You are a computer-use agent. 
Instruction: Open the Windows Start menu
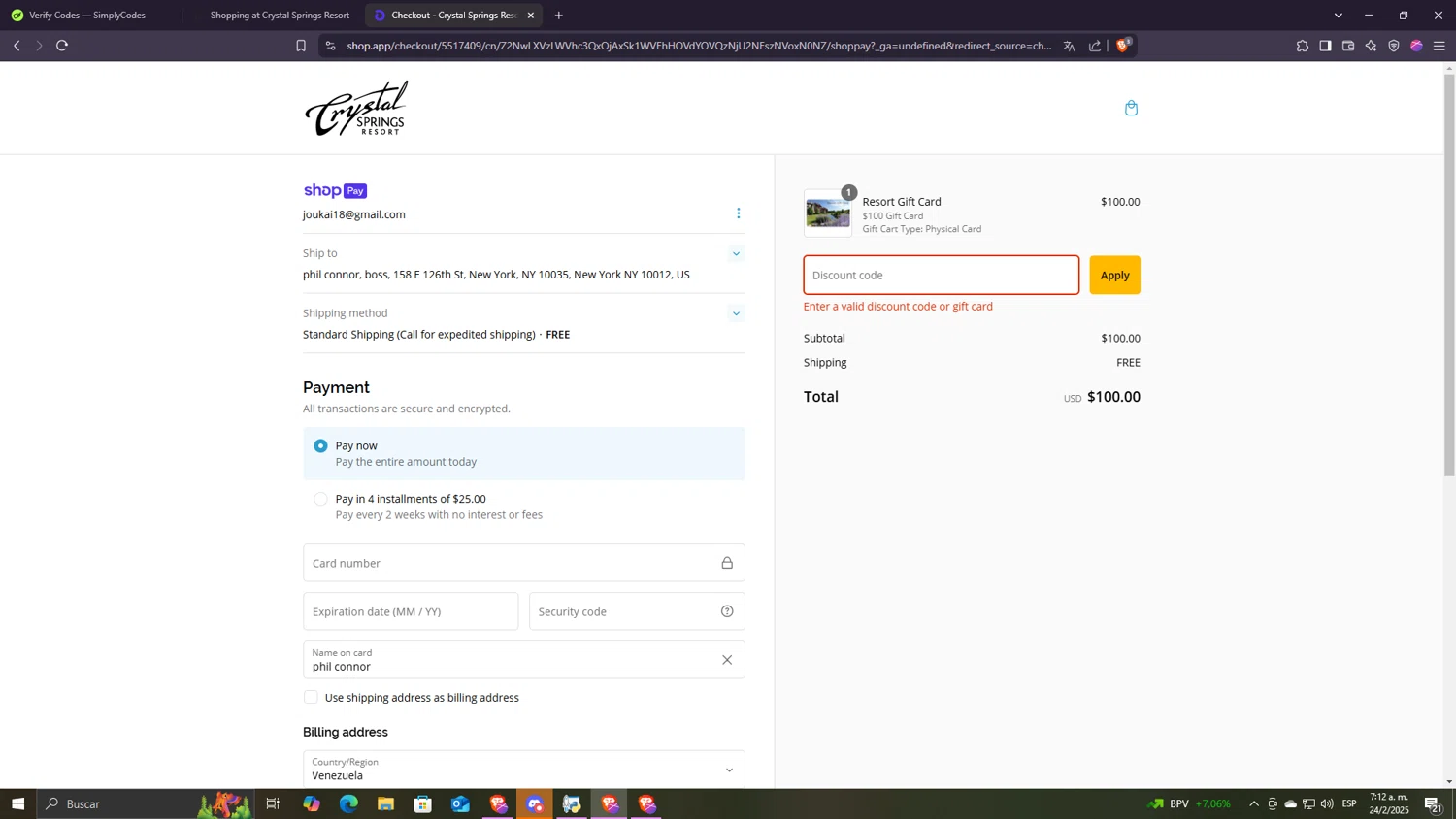pos(17,803)
